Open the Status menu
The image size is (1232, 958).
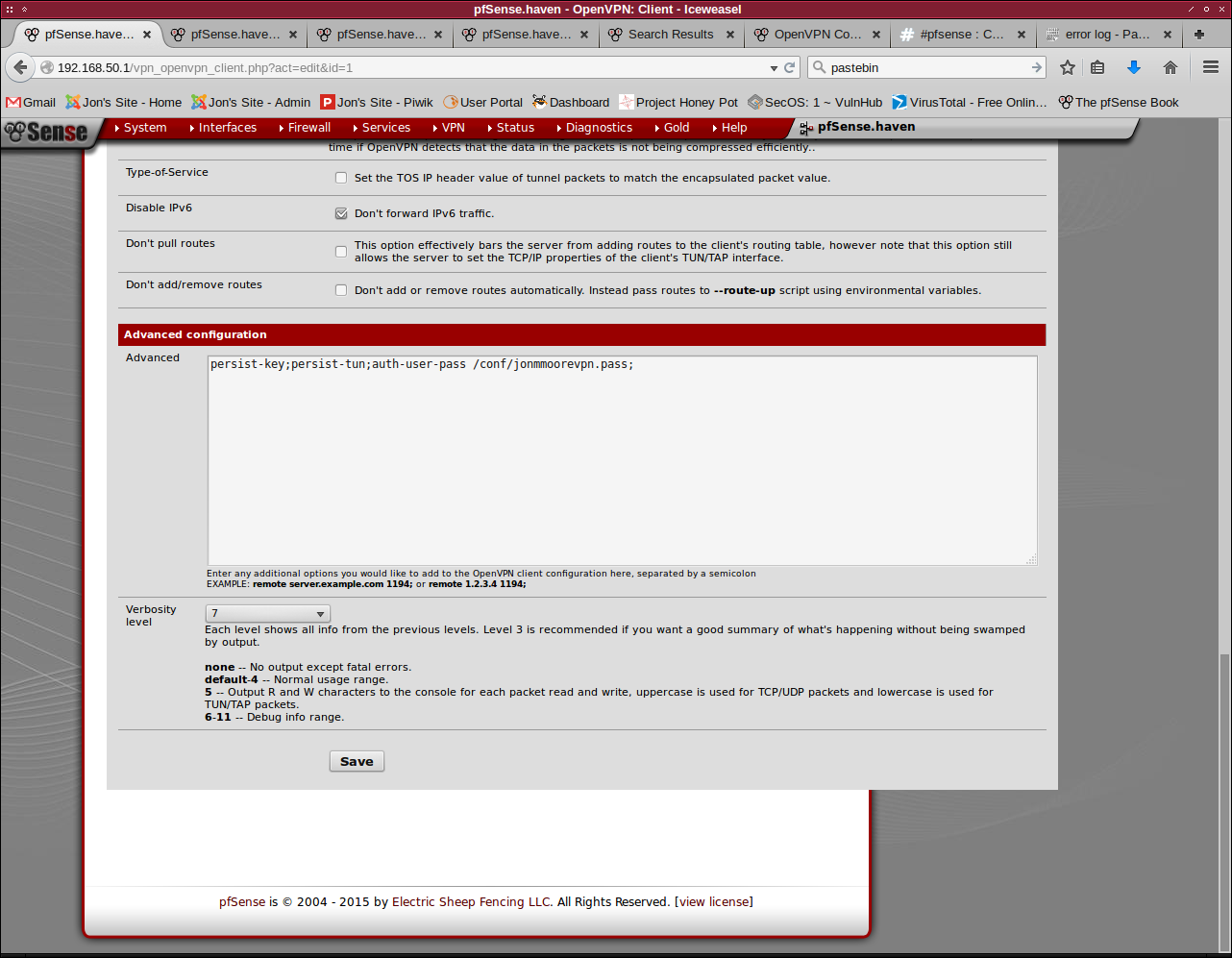pos(510,128)
